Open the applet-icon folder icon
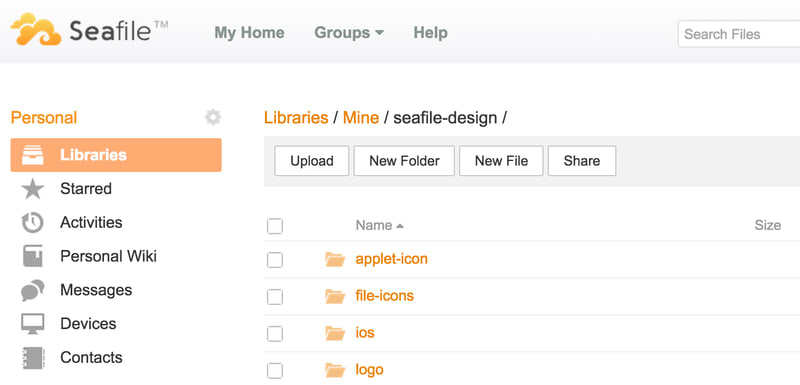This screenshot has width=800, height=385. 335,259
